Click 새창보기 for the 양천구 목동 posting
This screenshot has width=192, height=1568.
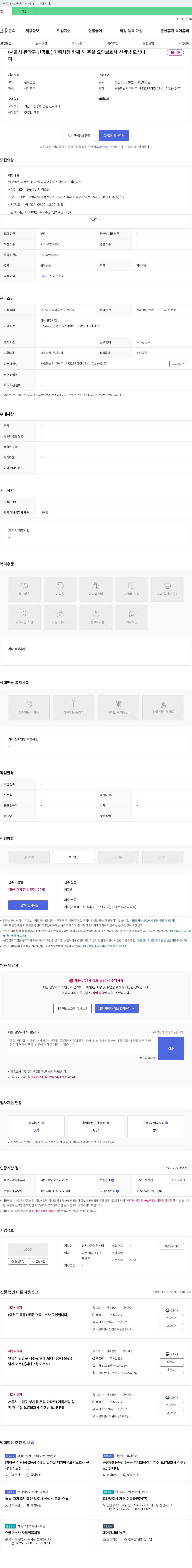tap(172, 1326)
